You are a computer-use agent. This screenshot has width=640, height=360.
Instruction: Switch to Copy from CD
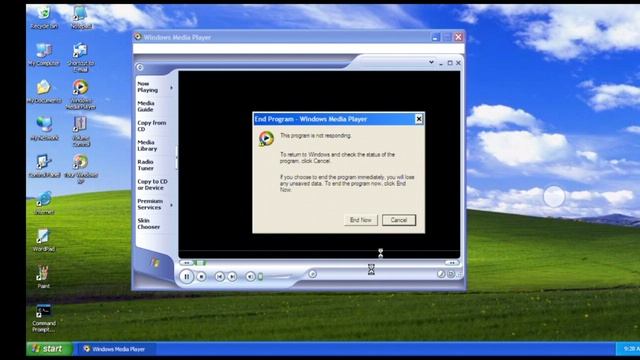coord(151,126)
